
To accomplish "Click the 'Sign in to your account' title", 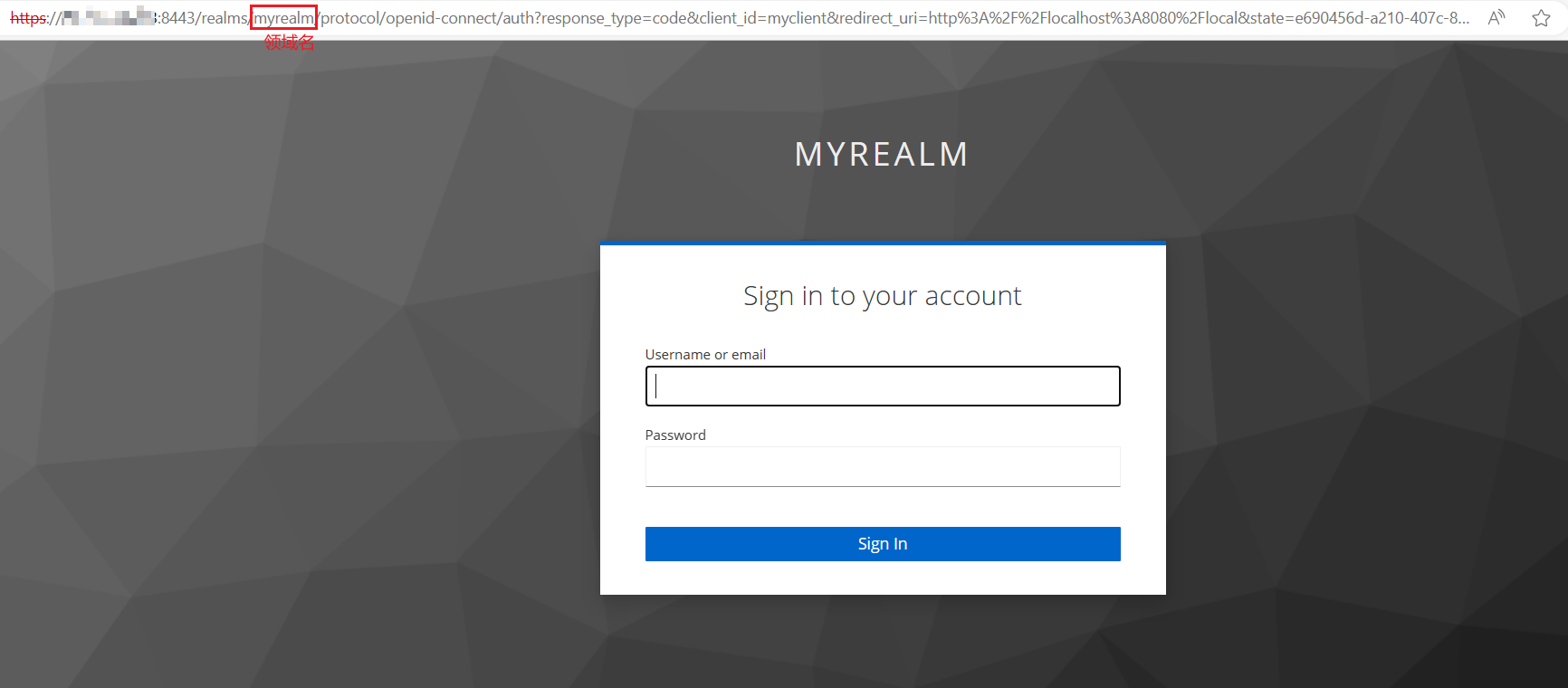I will [x=883, y=296].
